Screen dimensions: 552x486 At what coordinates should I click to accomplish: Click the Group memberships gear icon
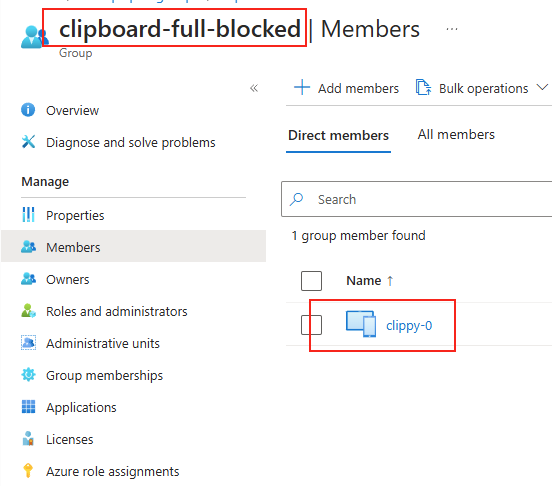(x=28, y=375)
